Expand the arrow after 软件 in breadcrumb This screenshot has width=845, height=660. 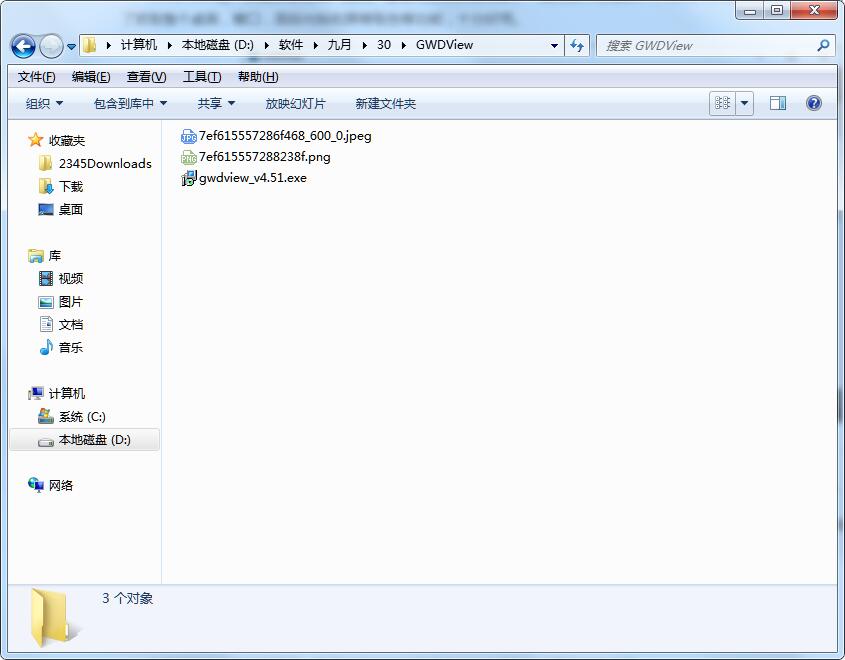[315, 45]
